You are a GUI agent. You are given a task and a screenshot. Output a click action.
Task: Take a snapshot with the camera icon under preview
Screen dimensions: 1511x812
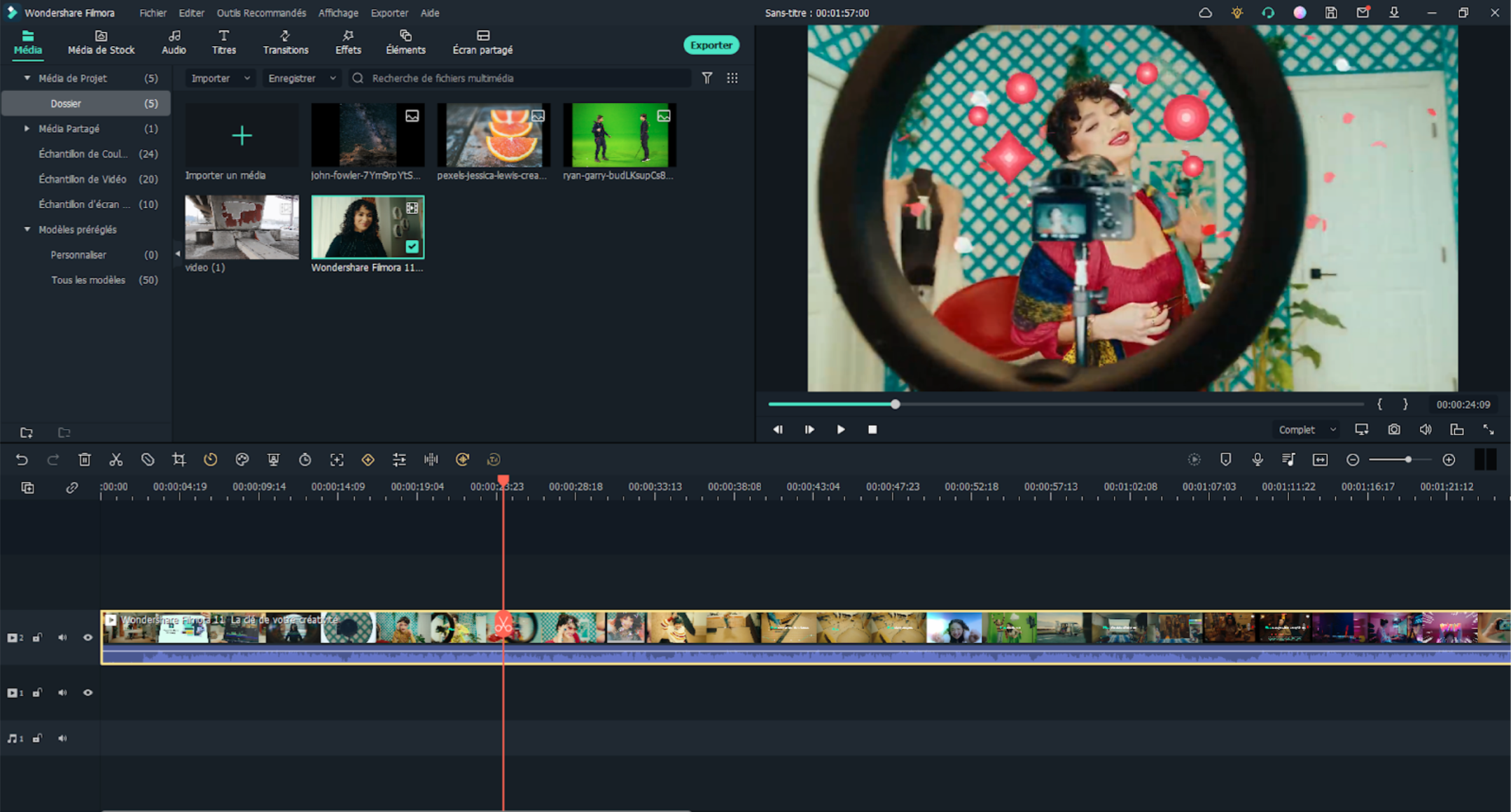pyautogui.click(x=1393, y=429)
